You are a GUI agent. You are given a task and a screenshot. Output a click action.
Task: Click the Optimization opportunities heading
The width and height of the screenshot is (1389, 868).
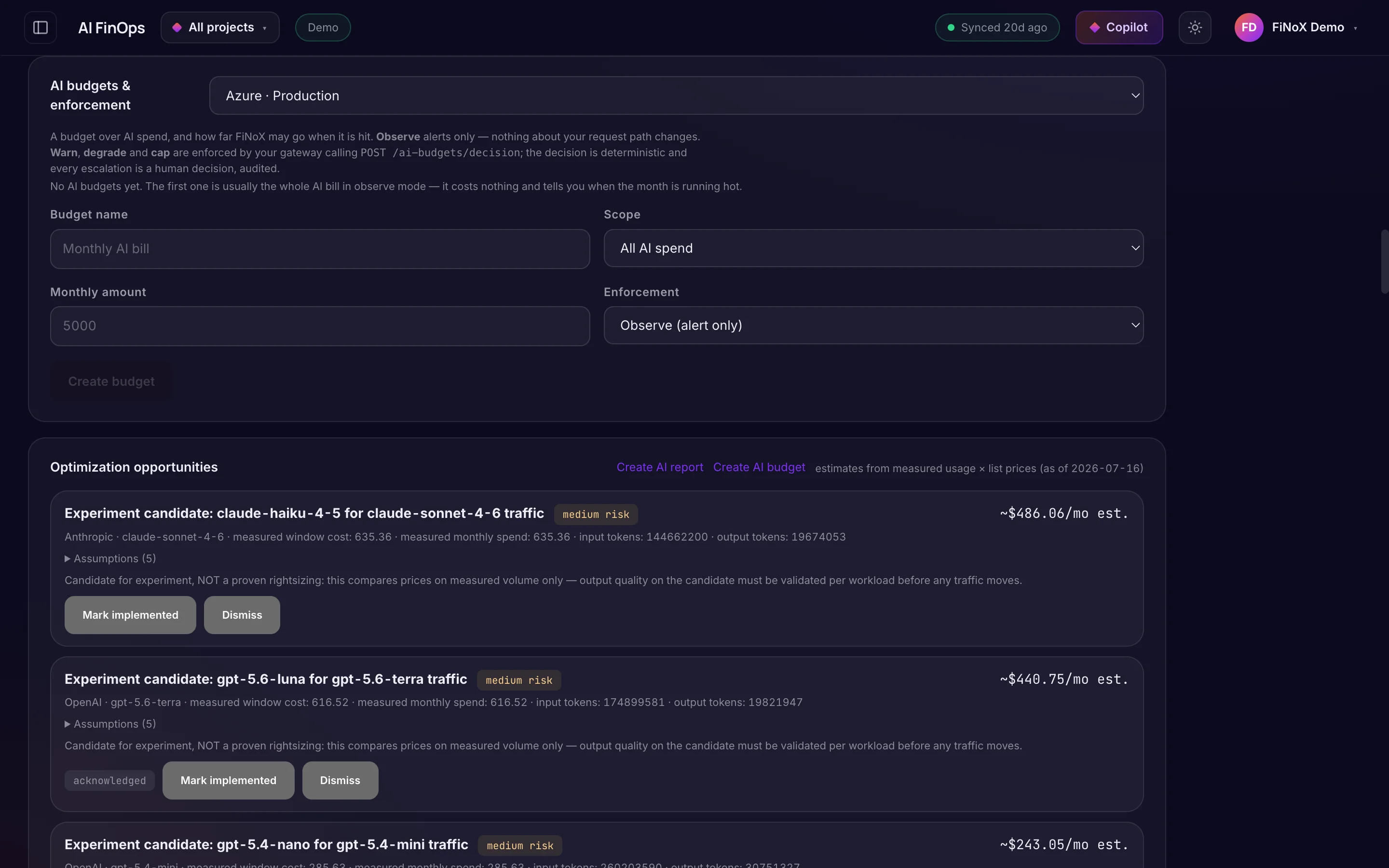coord(134,467)
